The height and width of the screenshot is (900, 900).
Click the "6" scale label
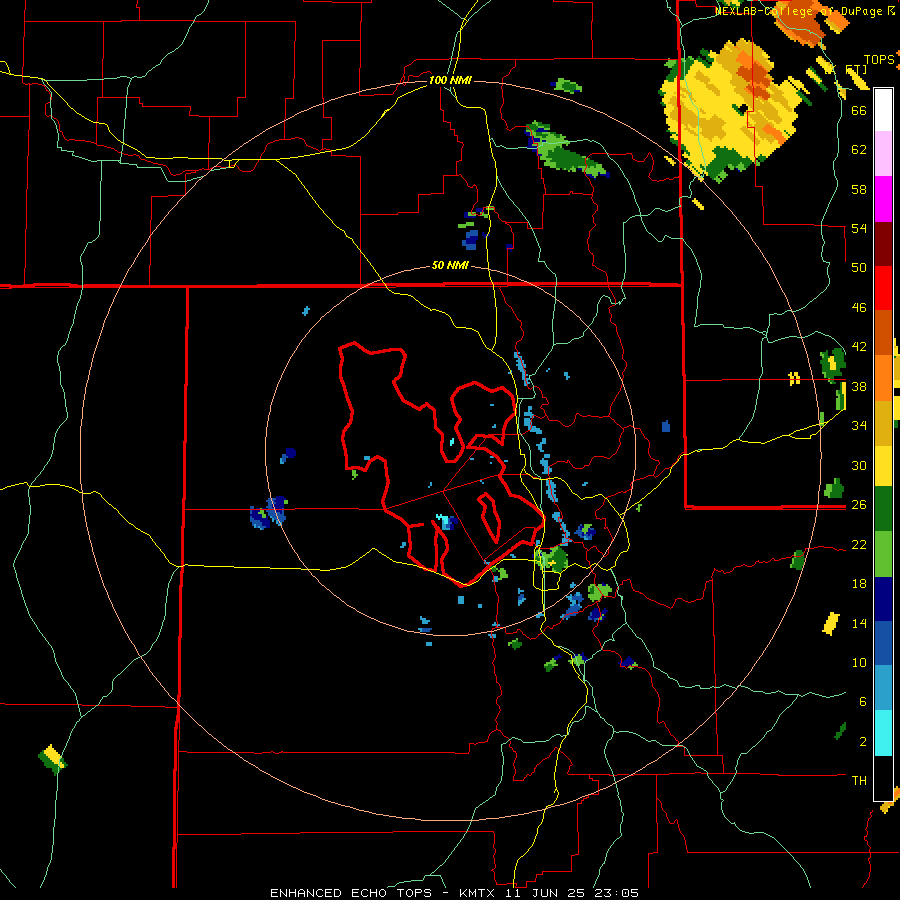pos(863,702)
